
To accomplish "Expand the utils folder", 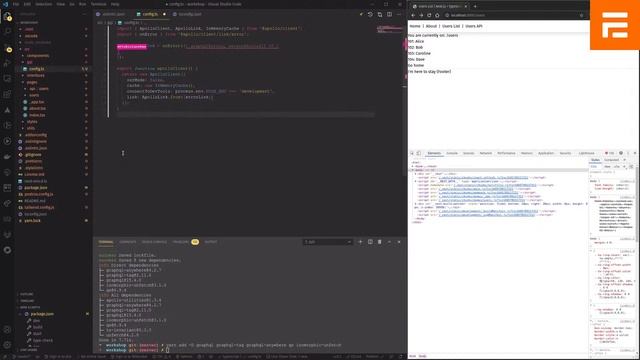I will tap(31, 128).
